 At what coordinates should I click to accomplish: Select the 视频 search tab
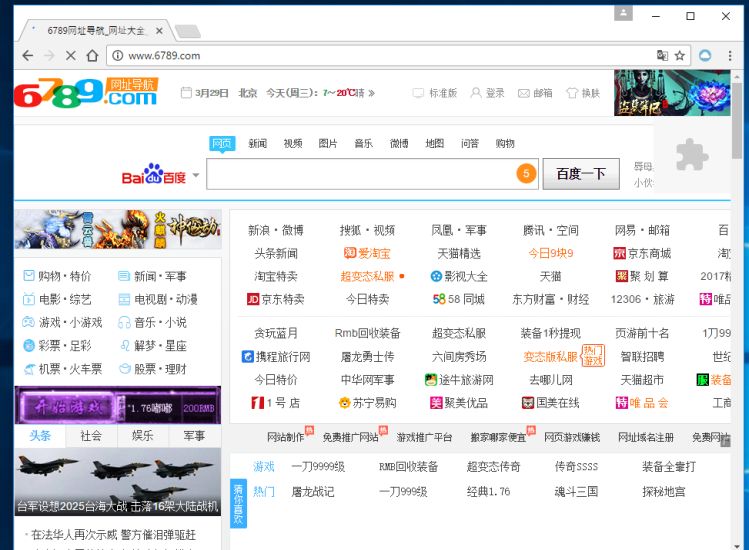pyautogui.click(x=293, y=143)
